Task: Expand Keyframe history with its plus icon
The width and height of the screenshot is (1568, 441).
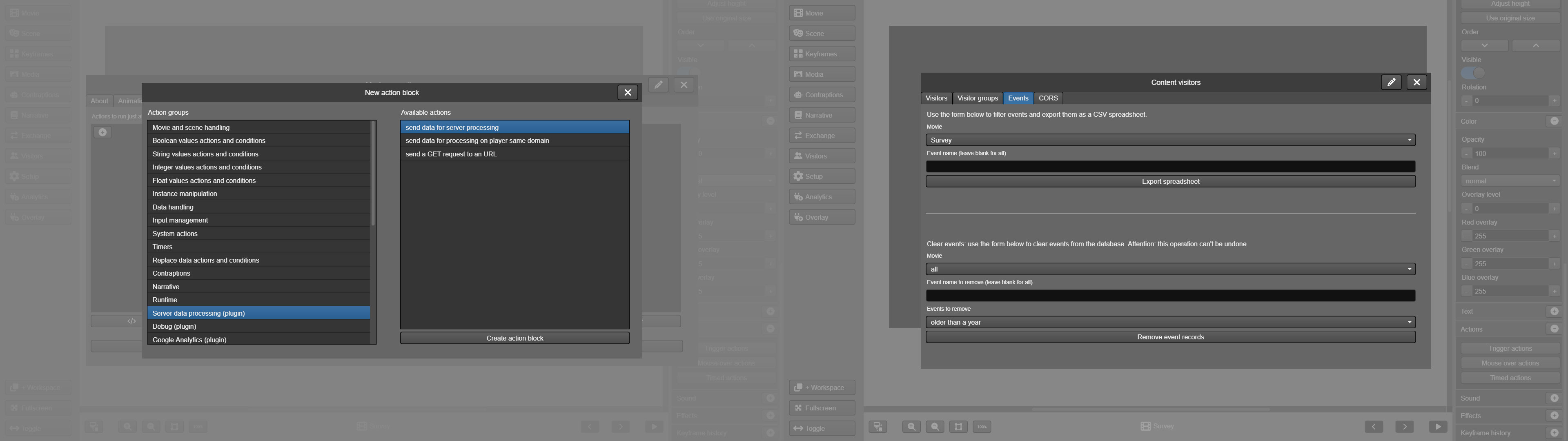Action: click(1554, 432)
